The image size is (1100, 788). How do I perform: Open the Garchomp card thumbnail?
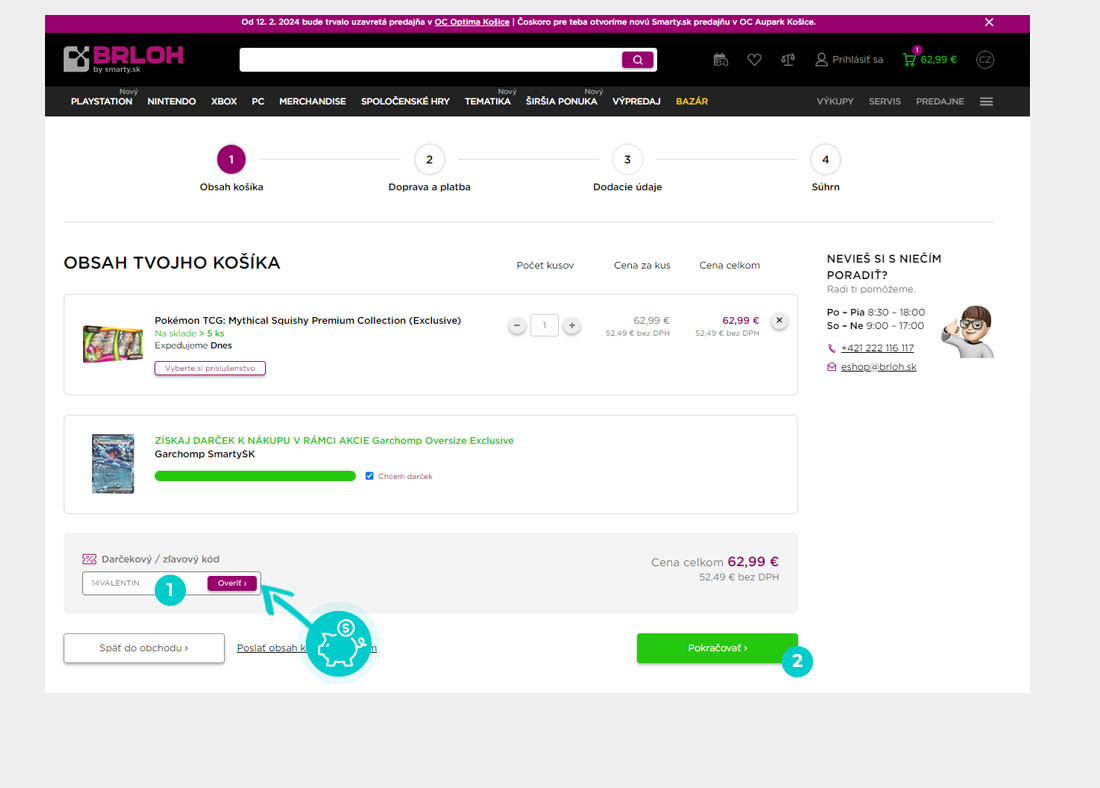[x=113, y=464]
